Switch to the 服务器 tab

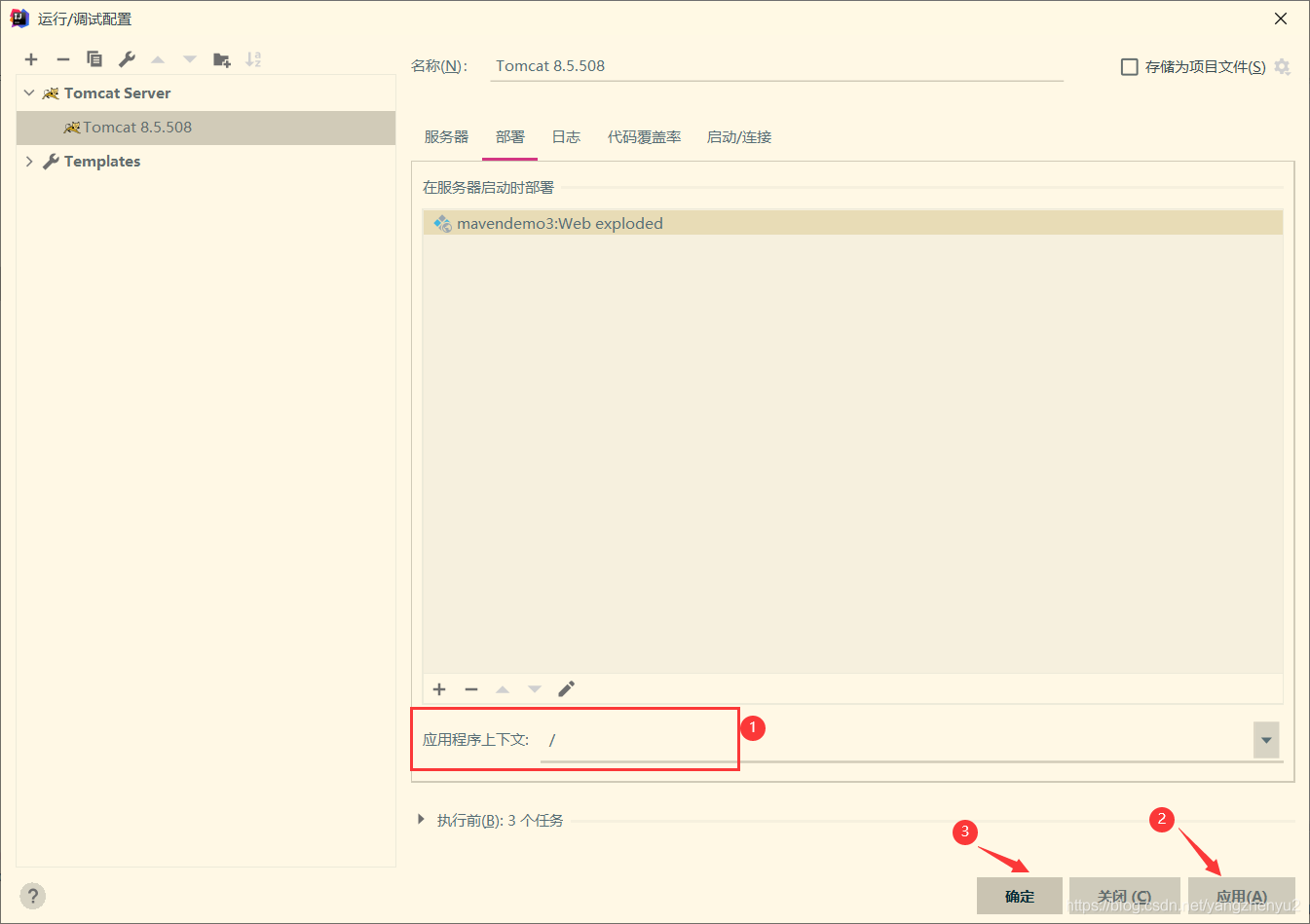446,137
